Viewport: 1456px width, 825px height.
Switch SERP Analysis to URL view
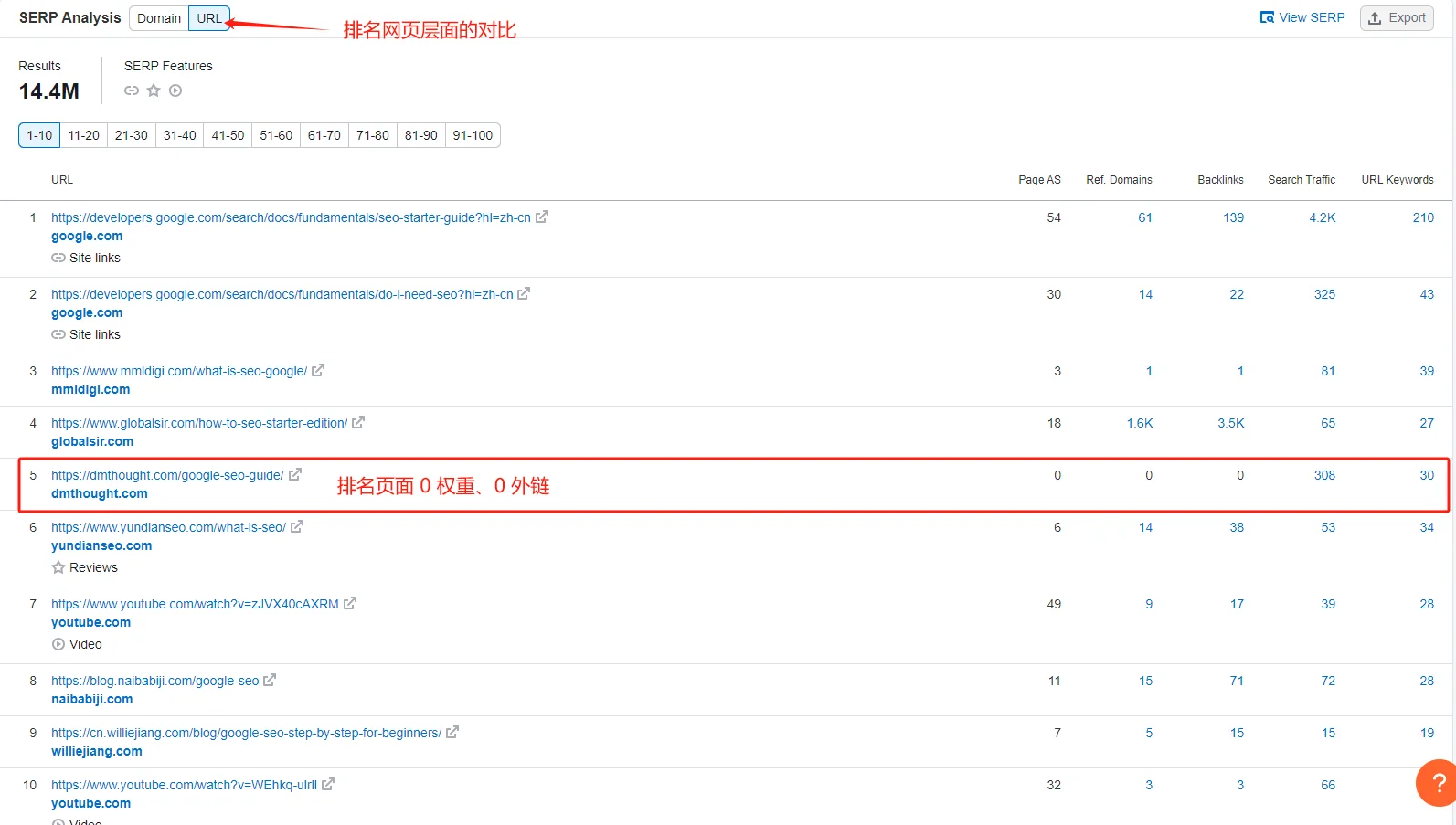tap(209, 18)
